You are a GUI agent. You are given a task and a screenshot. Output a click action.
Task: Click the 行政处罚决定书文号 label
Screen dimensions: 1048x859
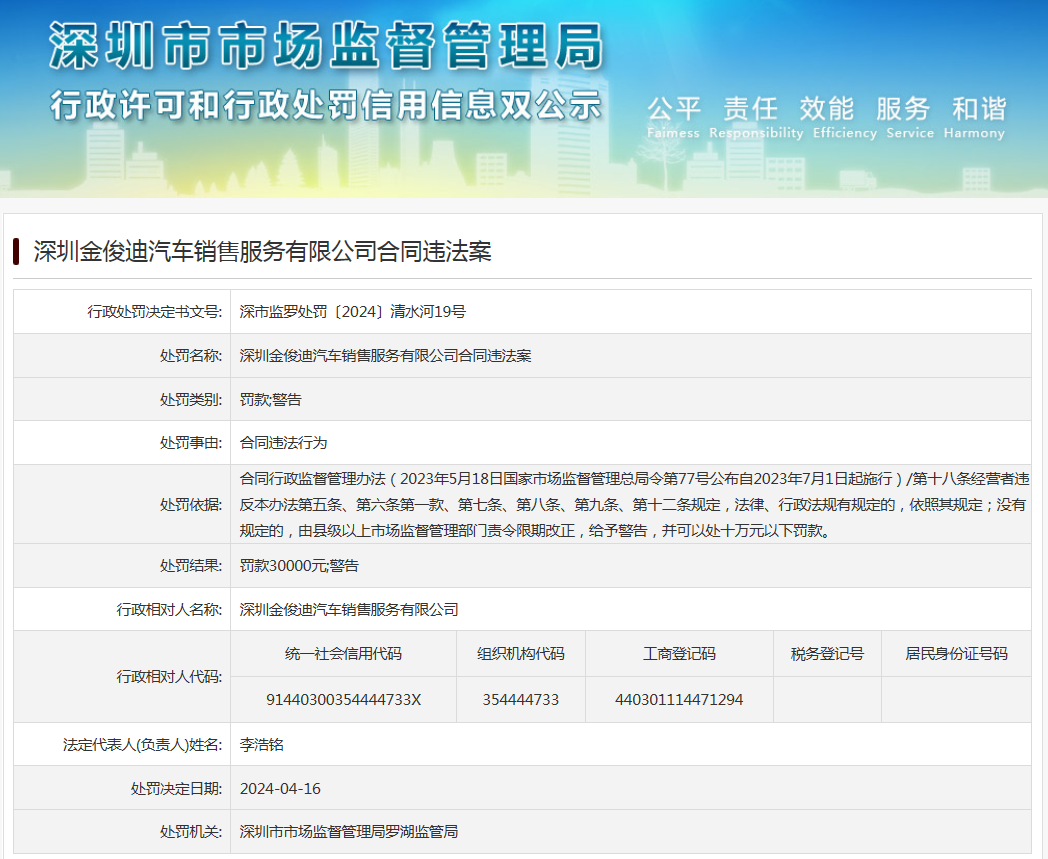coord(154,312)
